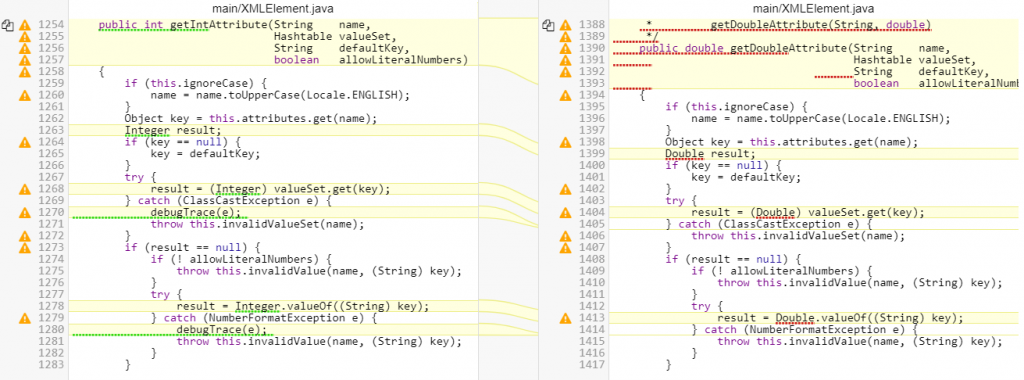This screenshot has height=380, width=1024.
Task: Click 'debugTrace(e);' on line 1280
Action: [x=222, y=330]
